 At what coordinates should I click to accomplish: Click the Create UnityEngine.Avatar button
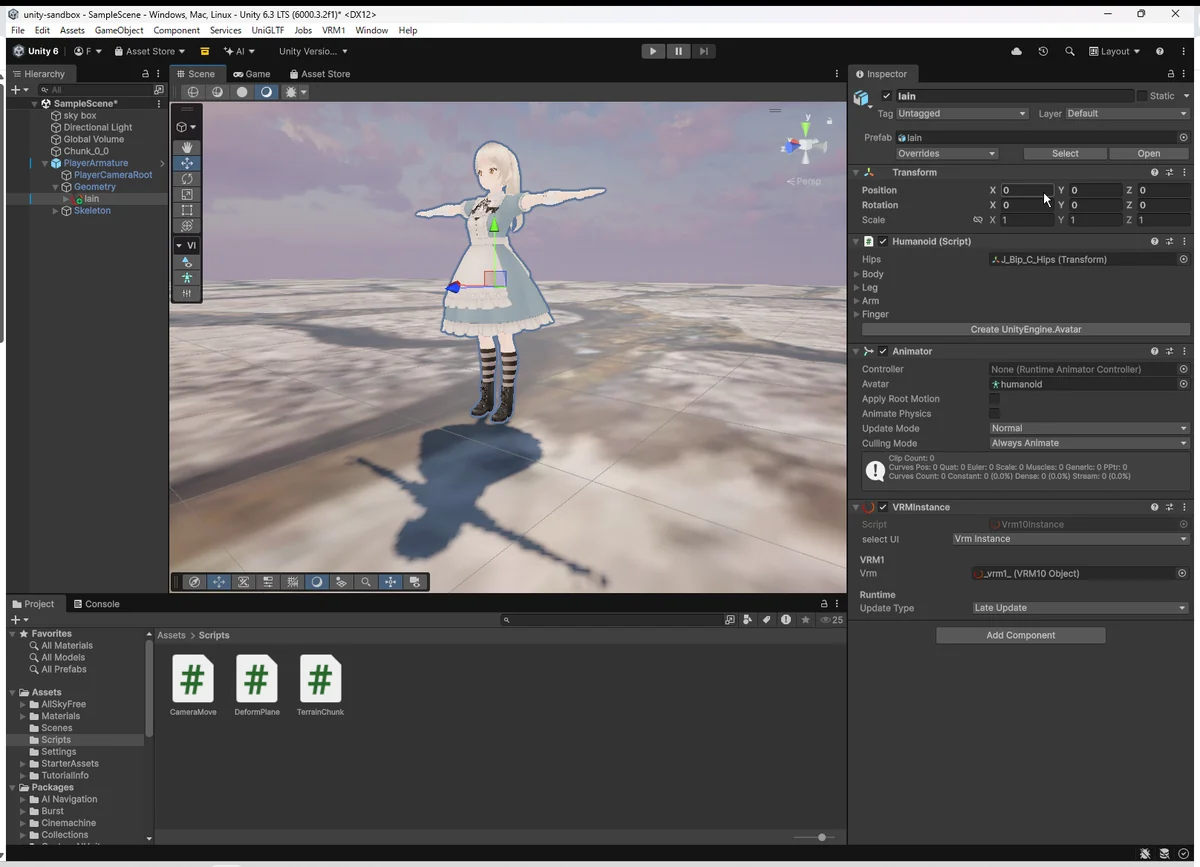1025,329
